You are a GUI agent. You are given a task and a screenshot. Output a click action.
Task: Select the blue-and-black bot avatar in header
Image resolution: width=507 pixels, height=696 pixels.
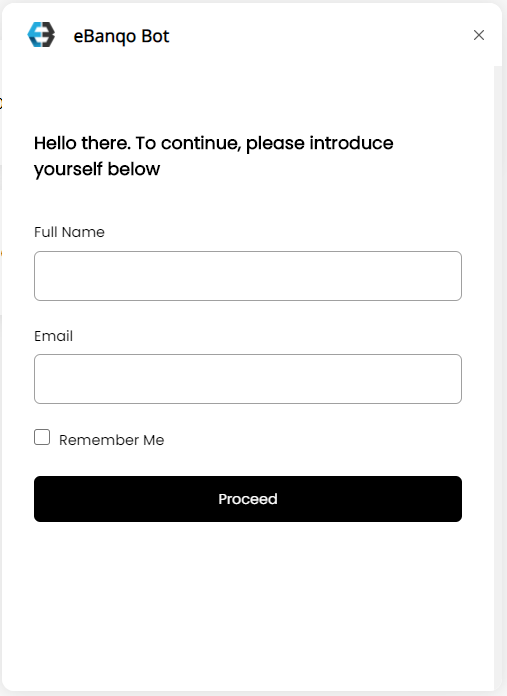(x=41, y=35)
